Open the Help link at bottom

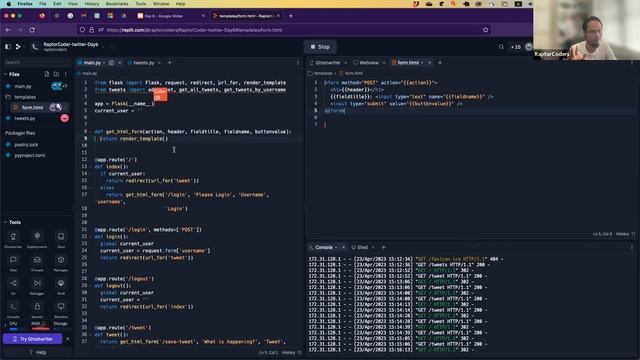click(38, 352)
